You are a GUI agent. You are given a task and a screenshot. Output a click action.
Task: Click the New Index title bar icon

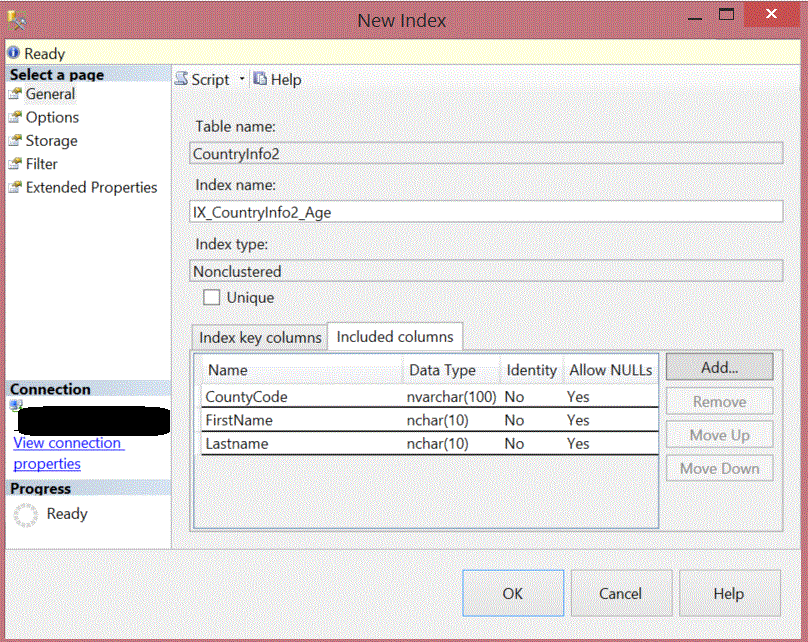coord(17,21)
